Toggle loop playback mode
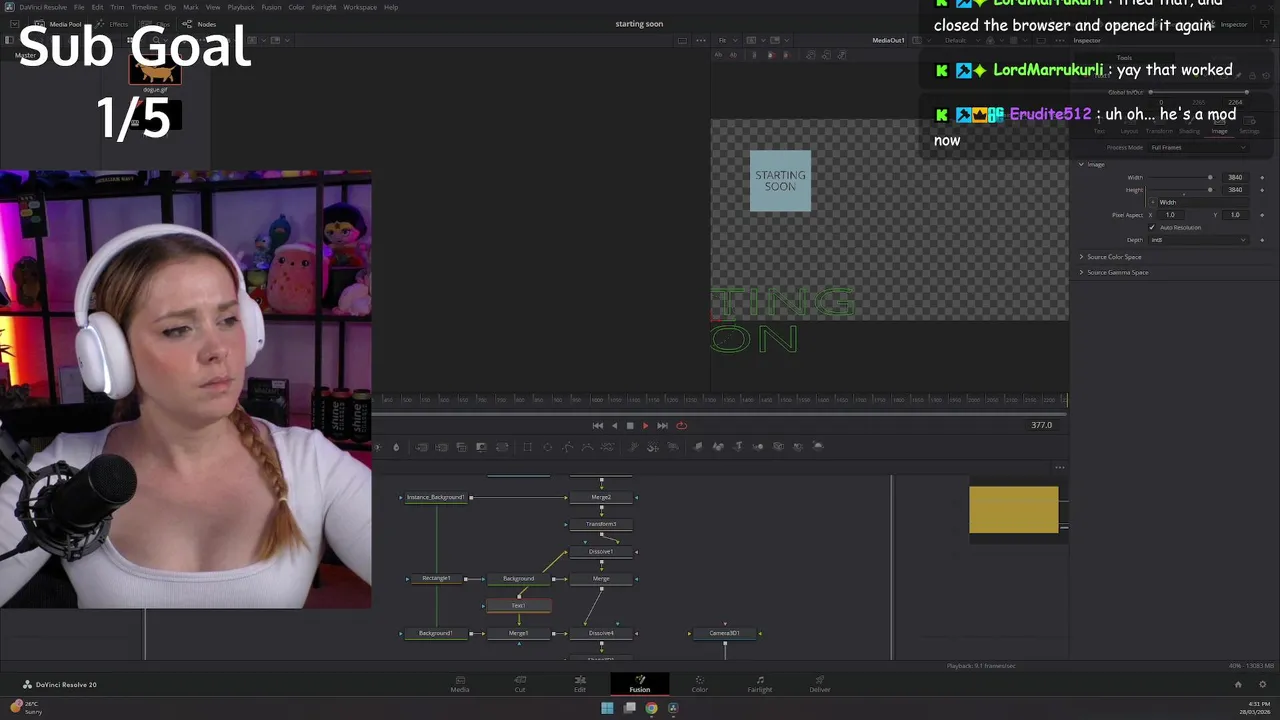The height and width of the screenshot is (720, 1280). [681, 425]
